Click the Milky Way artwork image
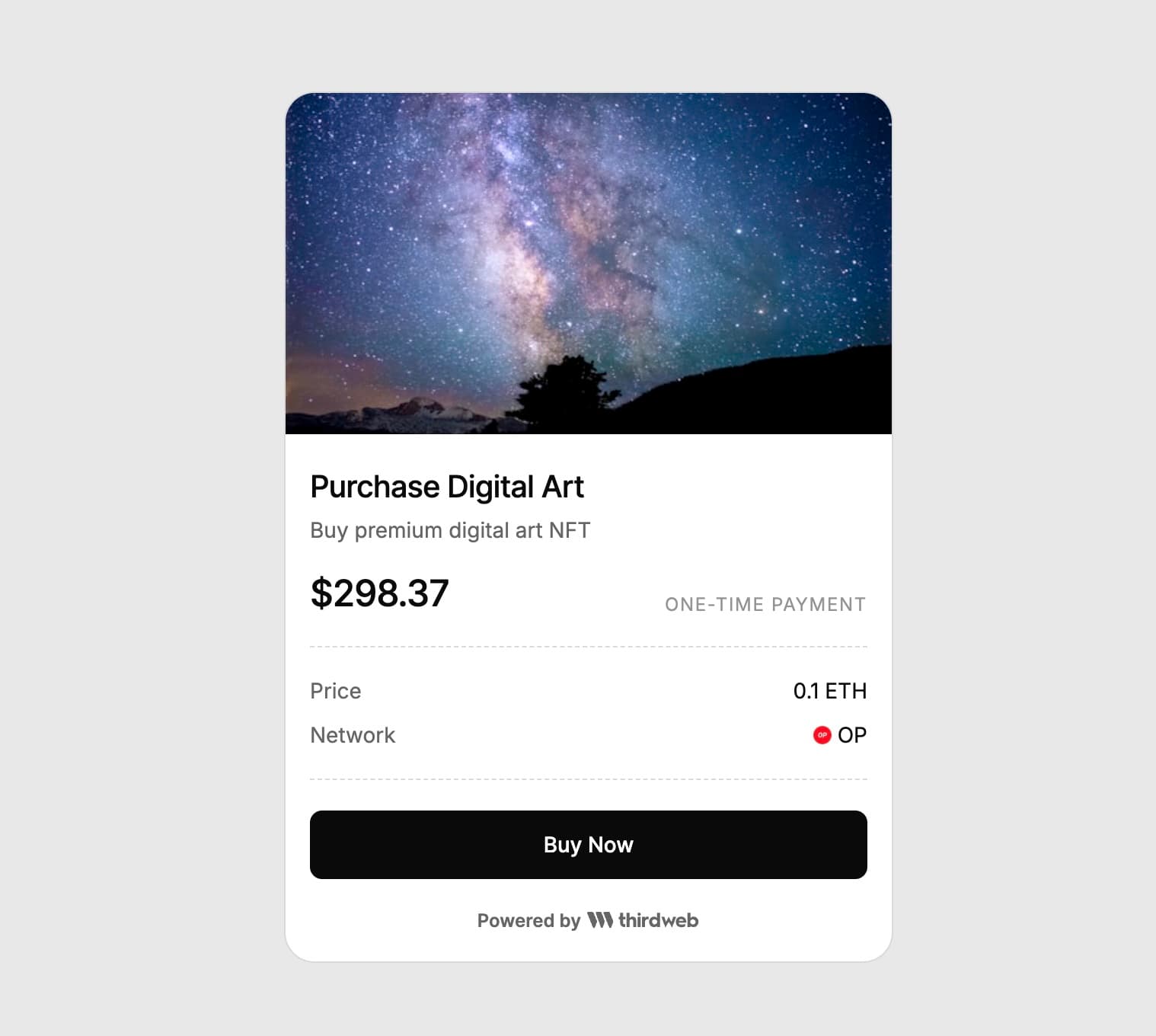 coord(588,229)
